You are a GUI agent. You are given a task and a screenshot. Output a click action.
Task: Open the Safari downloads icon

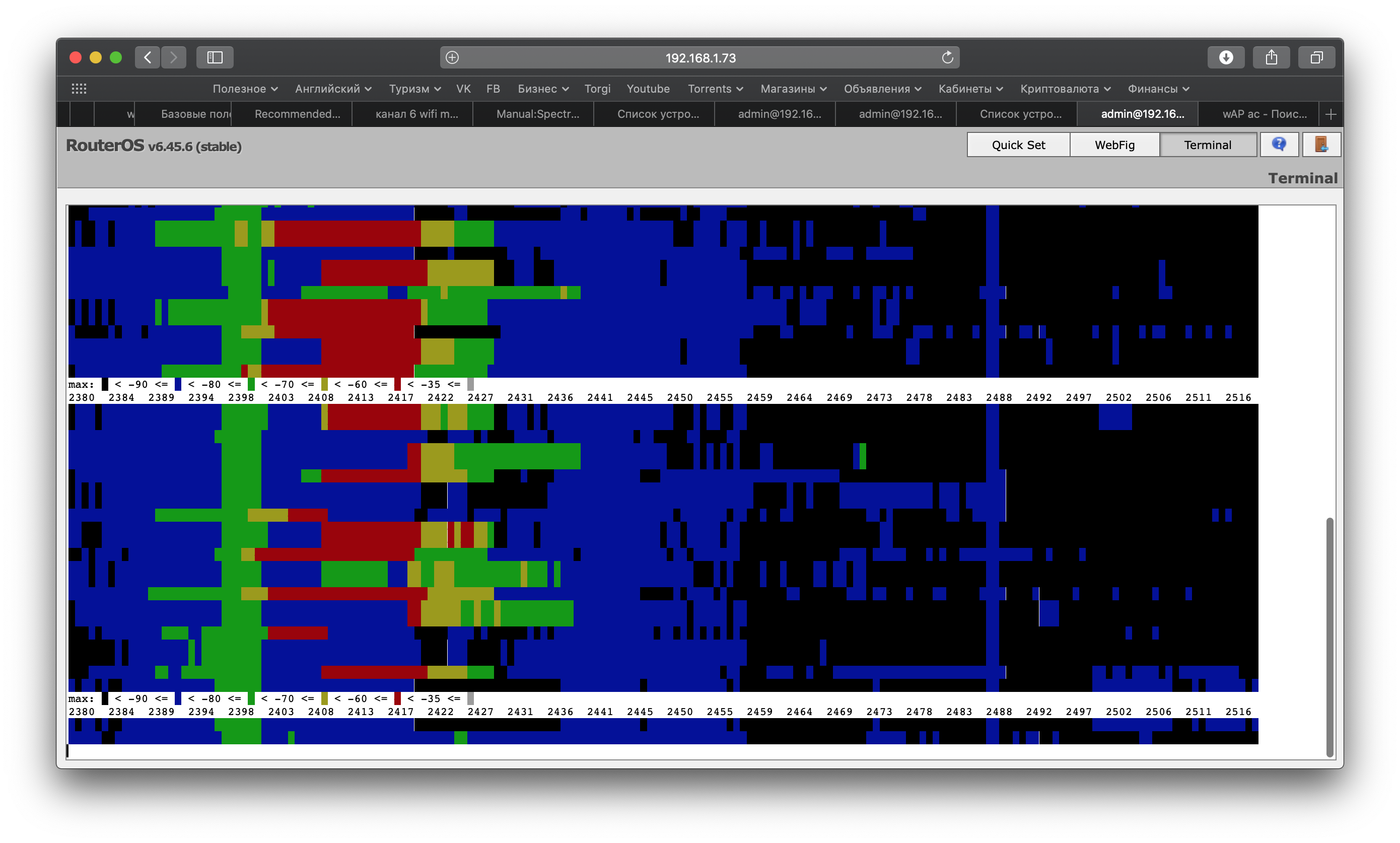pos(1226,57)
